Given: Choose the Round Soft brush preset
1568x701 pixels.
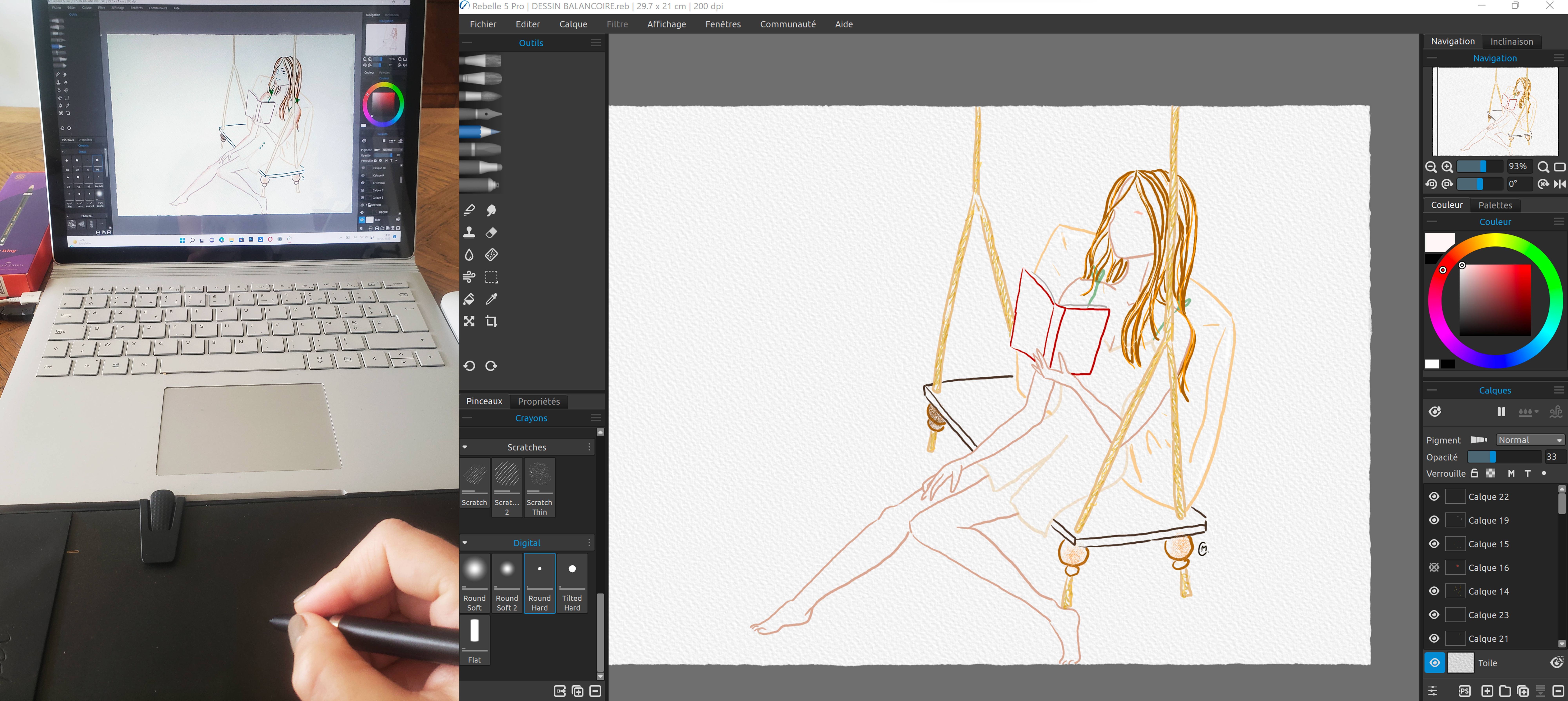Looking at the screenshot, I should [x=474, y=583].
